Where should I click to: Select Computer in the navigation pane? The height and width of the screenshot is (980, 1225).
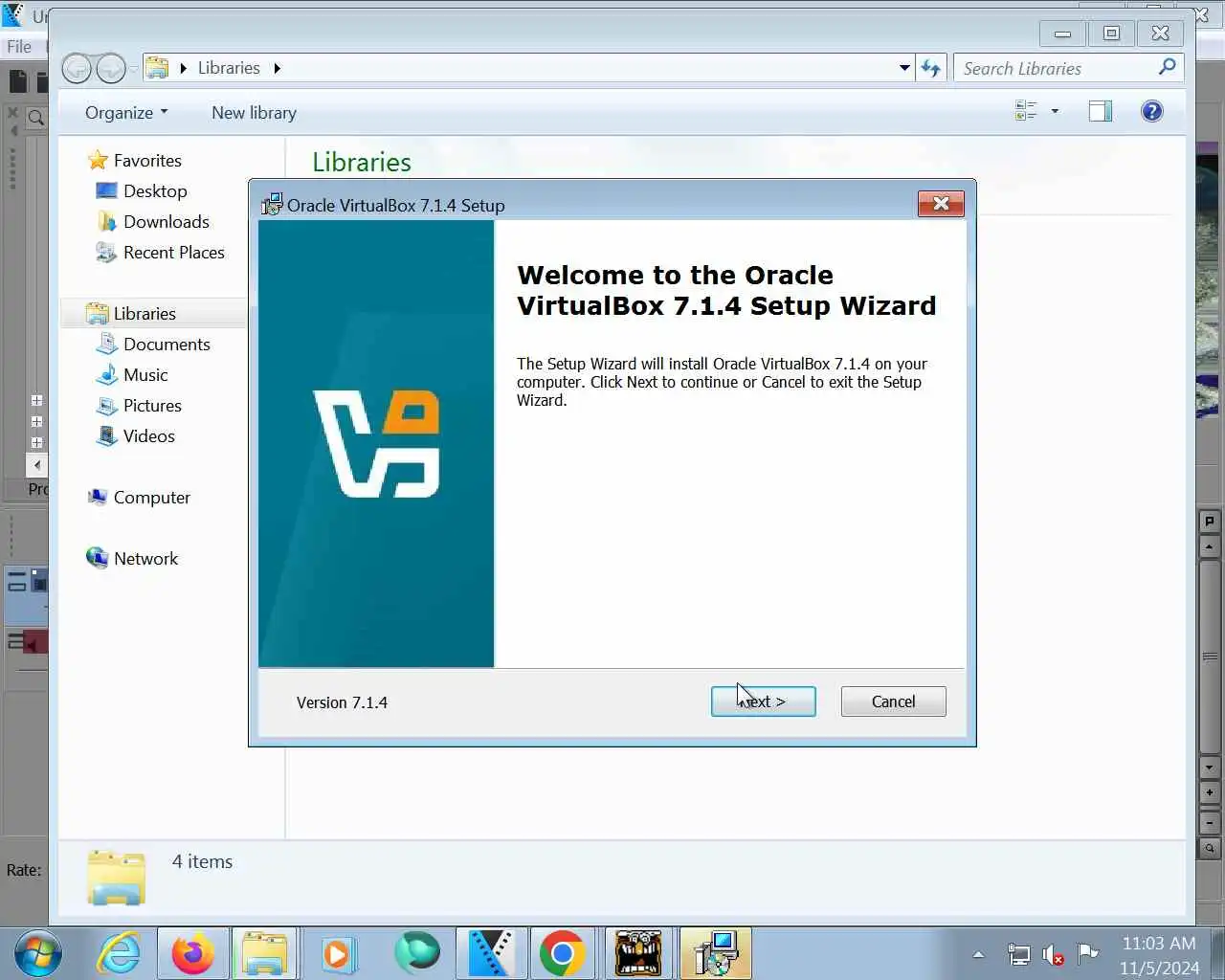(x=151, y=498)
